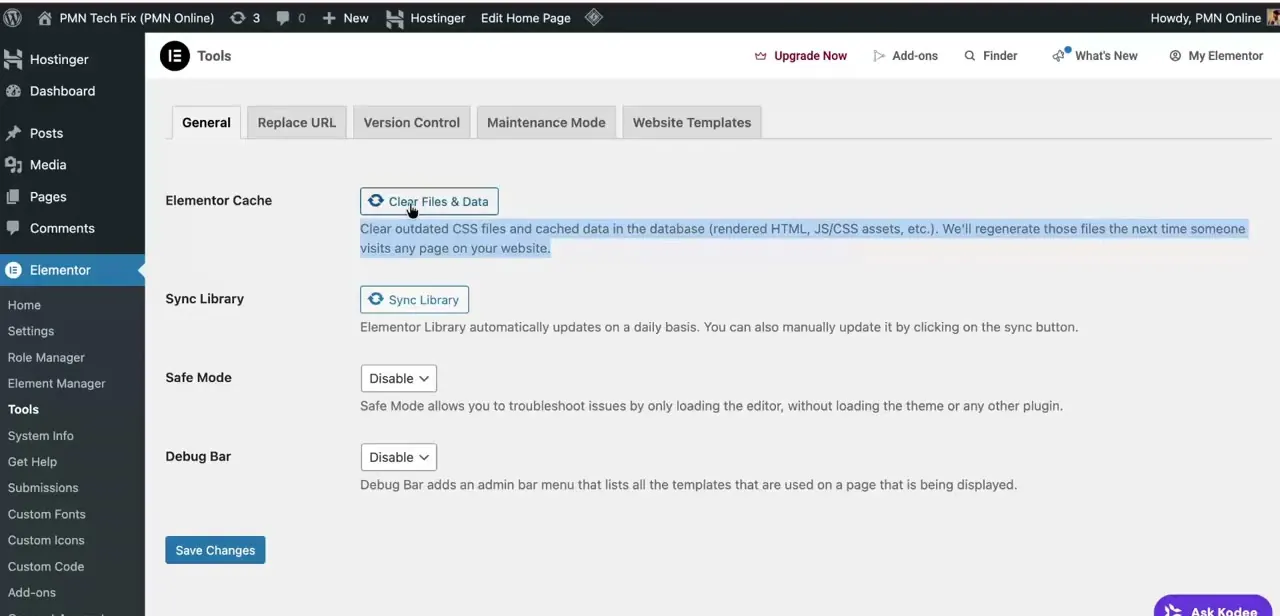
Task: Open Custom Code submenu item
Action: (46, 566)
